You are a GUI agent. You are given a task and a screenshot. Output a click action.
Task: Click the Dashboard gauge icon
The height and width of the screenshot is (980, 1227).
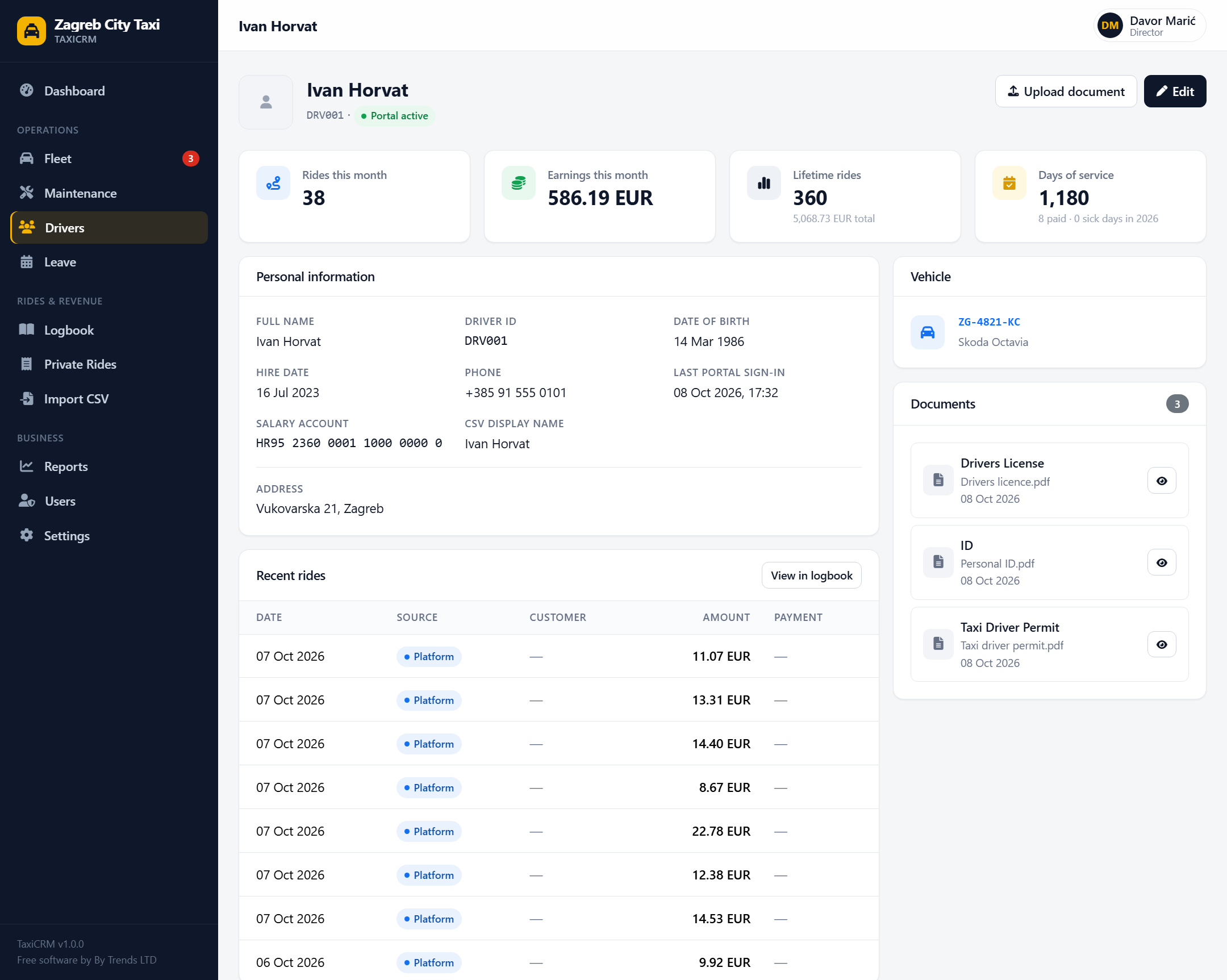coord(27,90)
